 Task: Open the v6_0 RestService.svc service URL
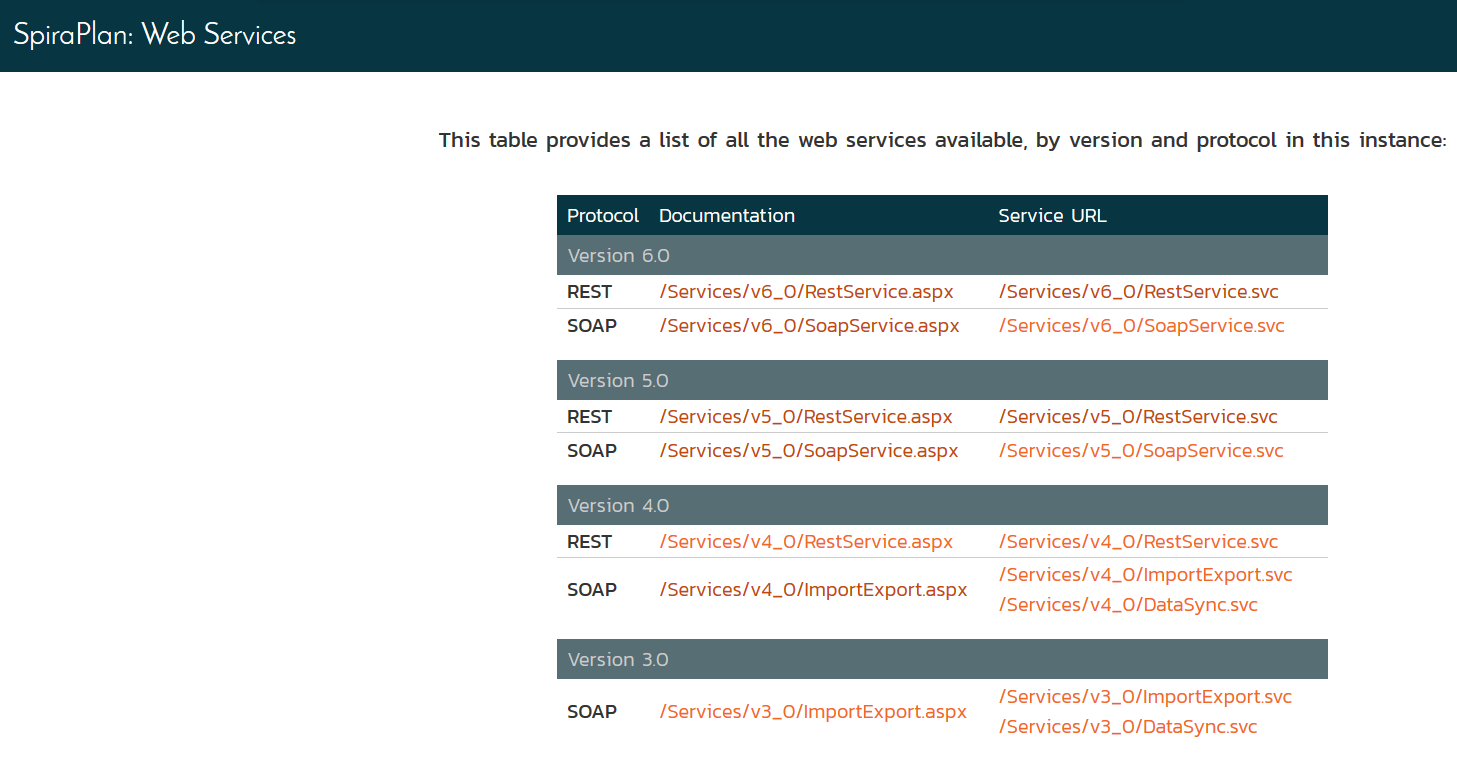pyautogui.click(x=1138, y=292)
